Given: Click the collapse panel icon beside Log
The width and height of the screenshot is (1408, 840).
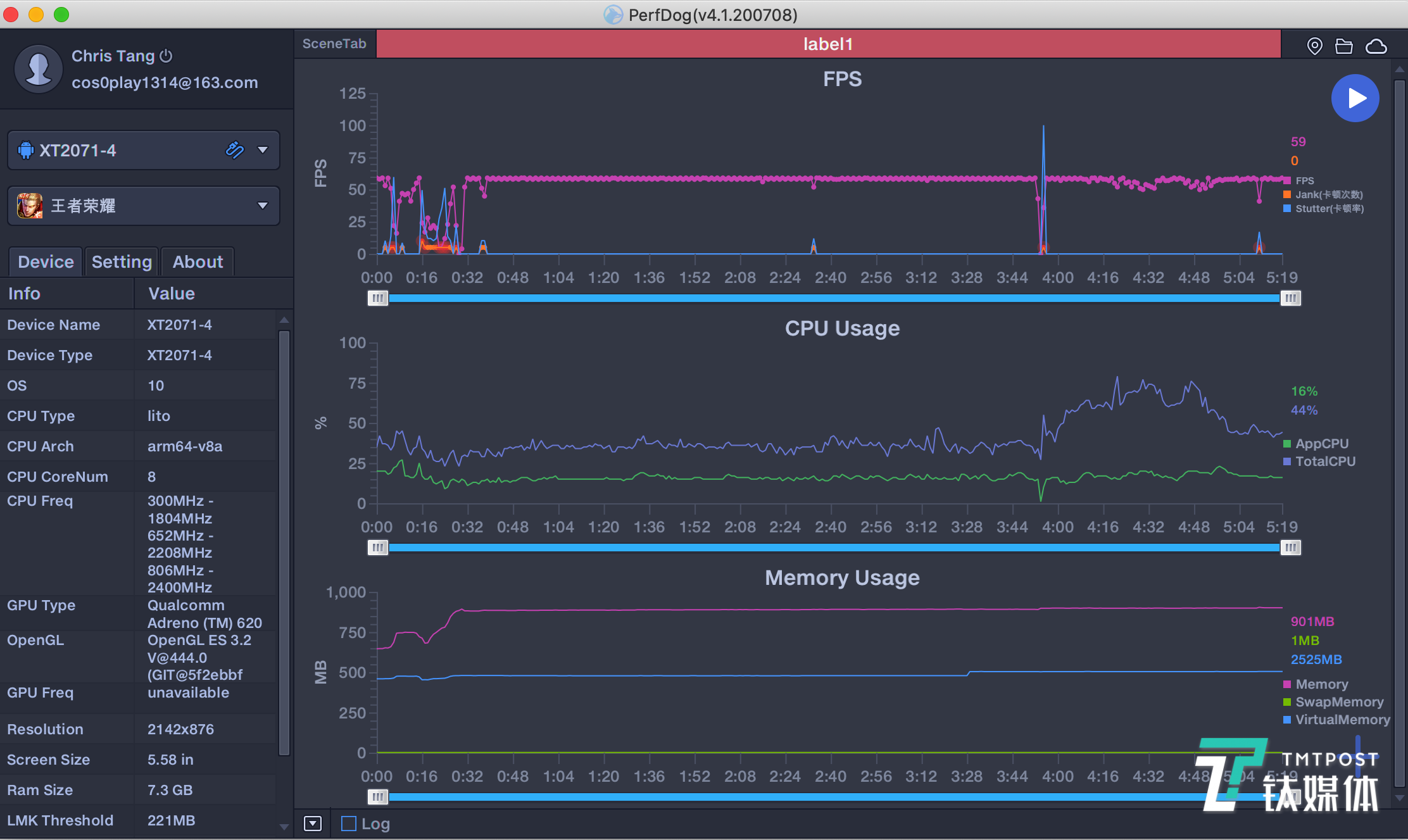Looking at the screenshot, I should click(313, 824).
